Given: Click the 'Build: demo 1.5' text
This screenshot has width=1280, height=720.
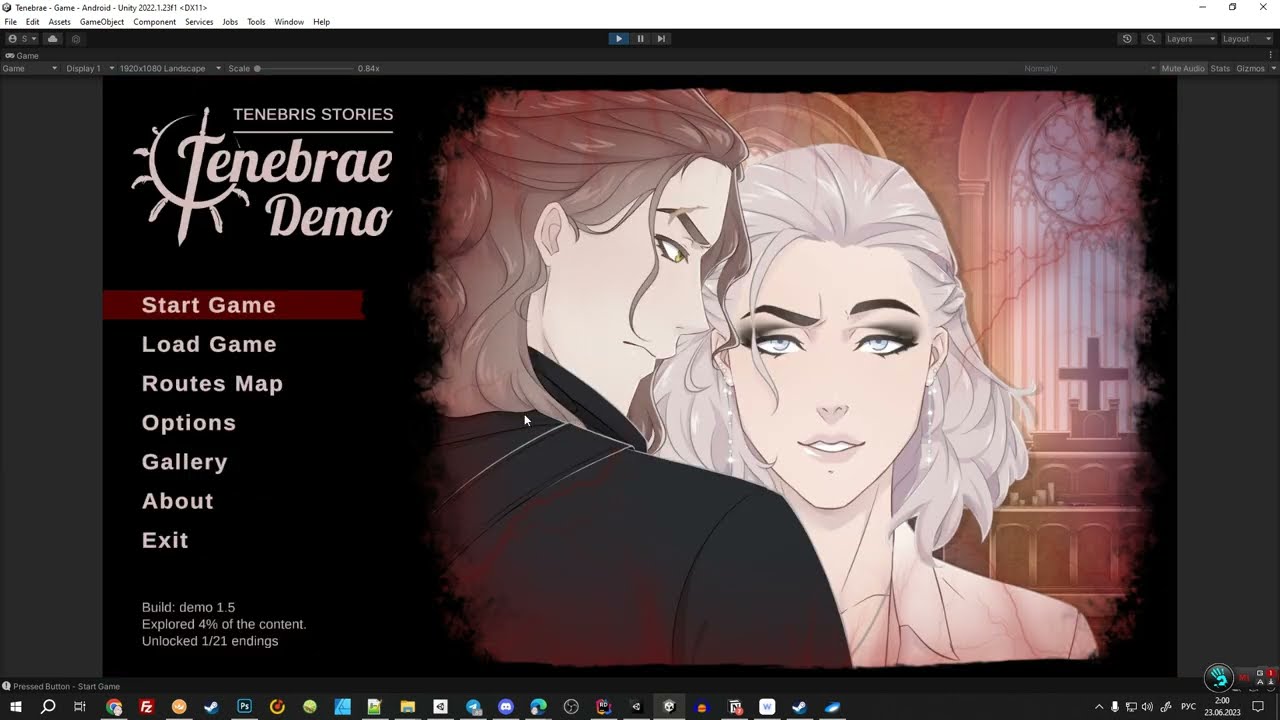Looking at the screenshot, I should [188, 607].
